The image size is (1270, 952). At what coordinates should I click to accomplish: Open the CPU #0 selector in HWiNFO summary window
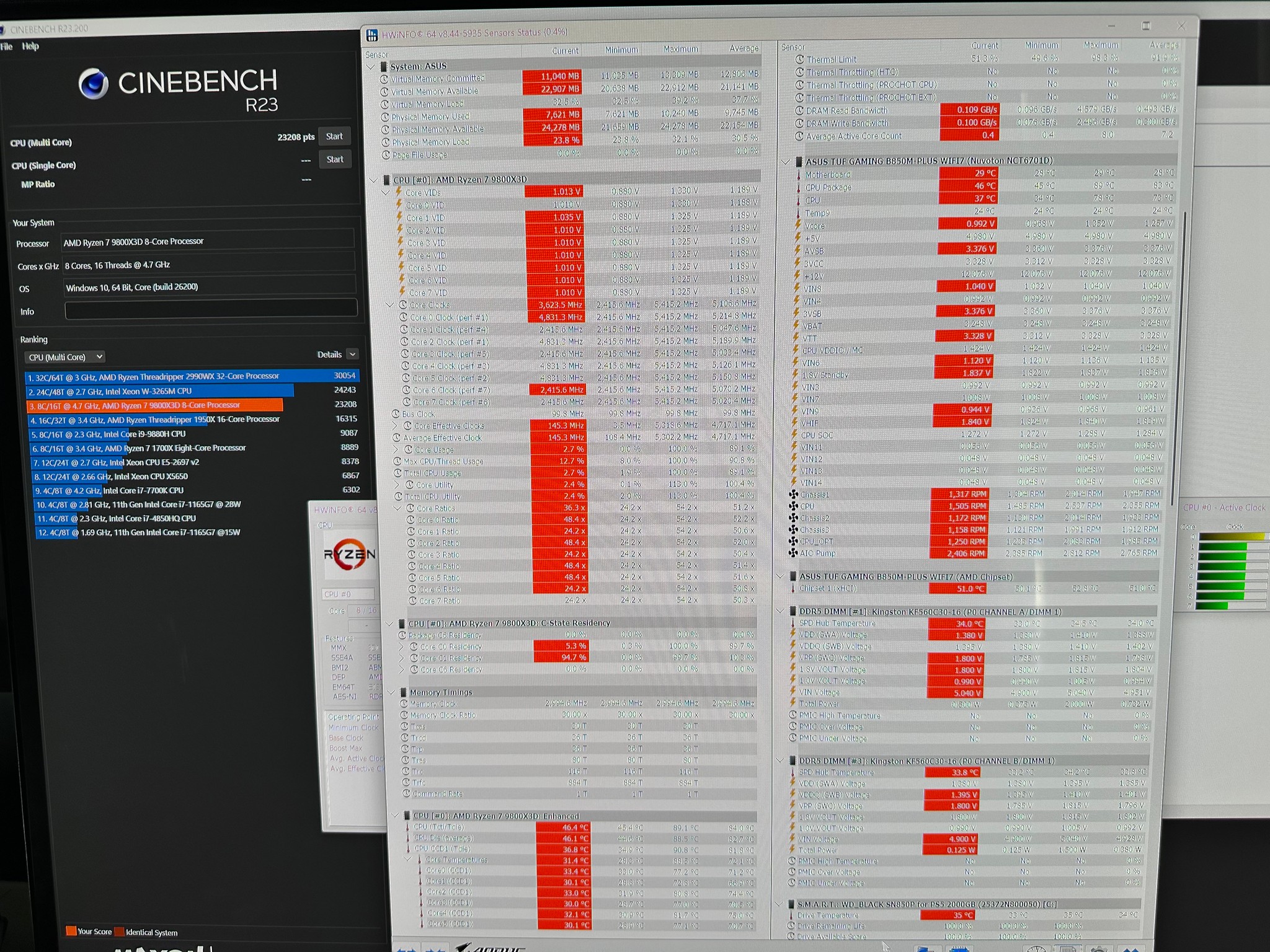click(348, 594)
